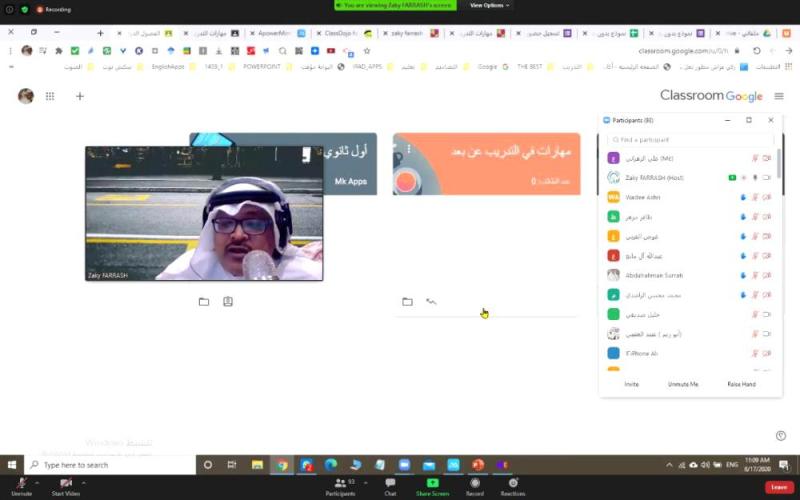This screenshot has height=500, width=800.
Task: Open the Reactions menu icon
Action: tap(513, 483)
